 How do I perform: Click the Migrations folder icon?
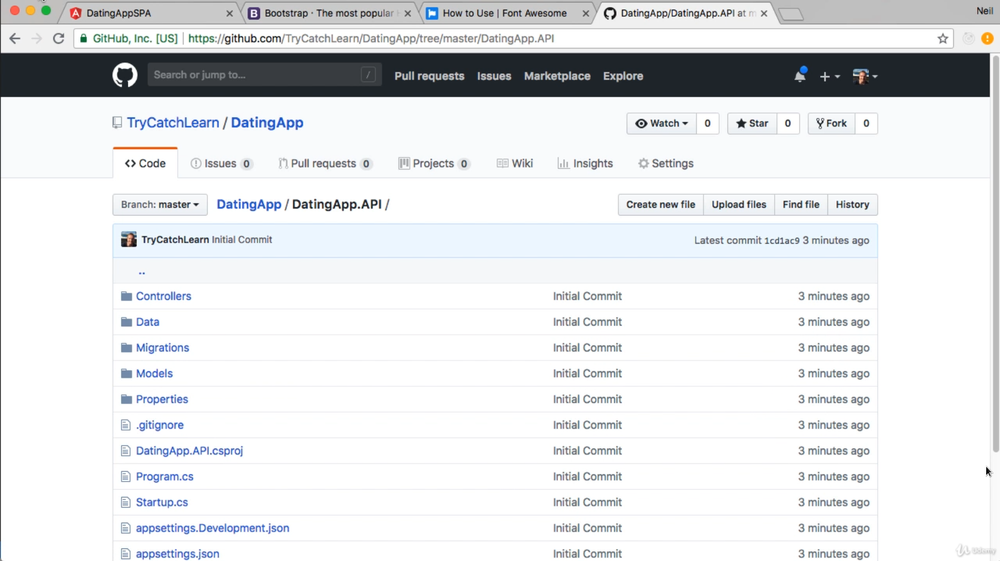(126, 347)
